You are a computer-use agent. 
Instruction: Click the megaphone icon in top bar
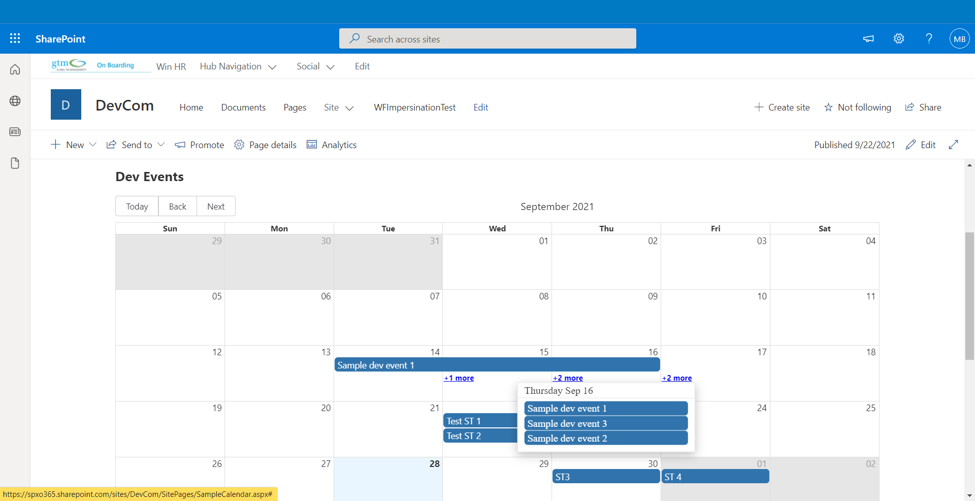tap(868, 39)
